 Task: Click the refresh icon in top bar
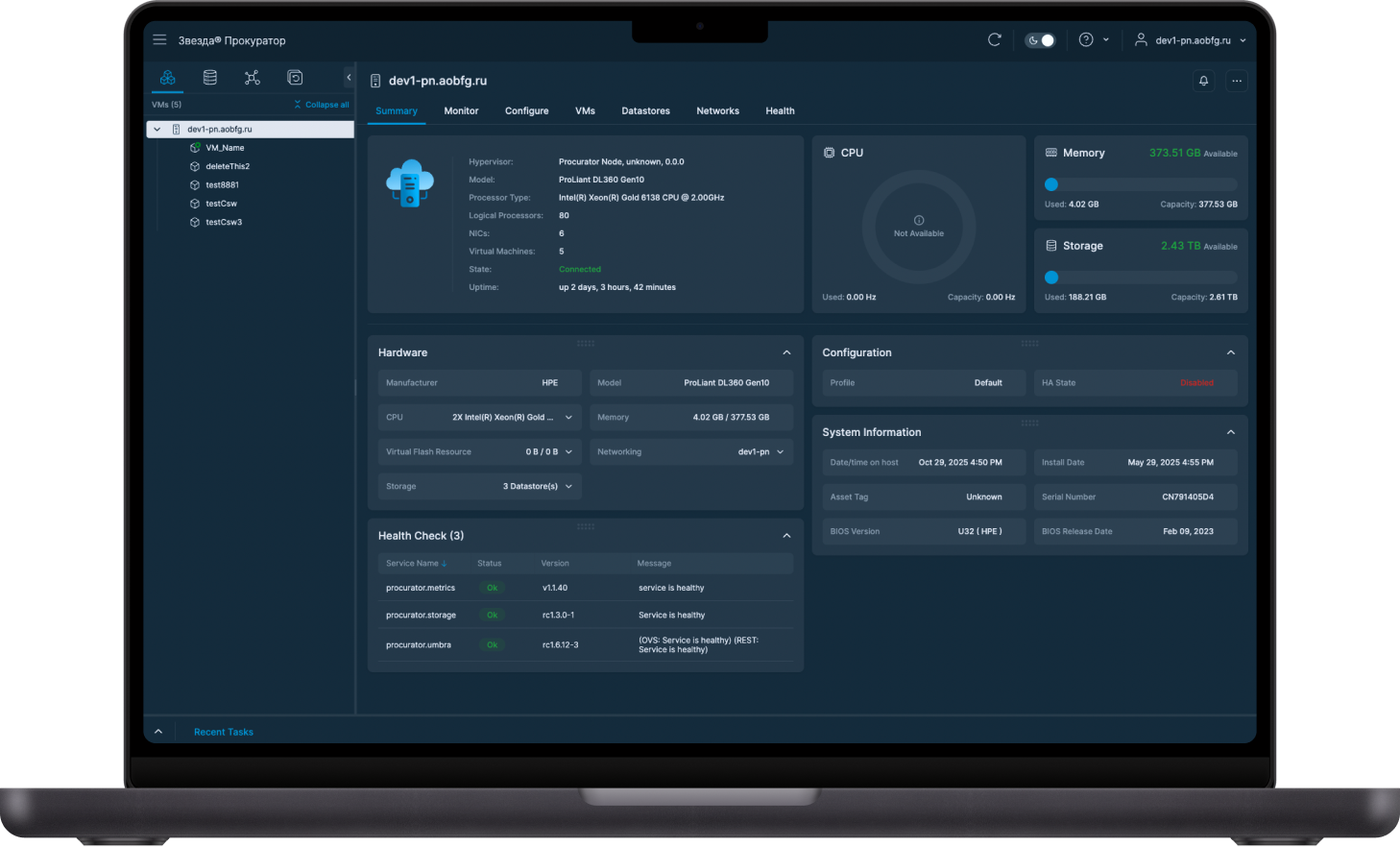(x=994, y=39)
